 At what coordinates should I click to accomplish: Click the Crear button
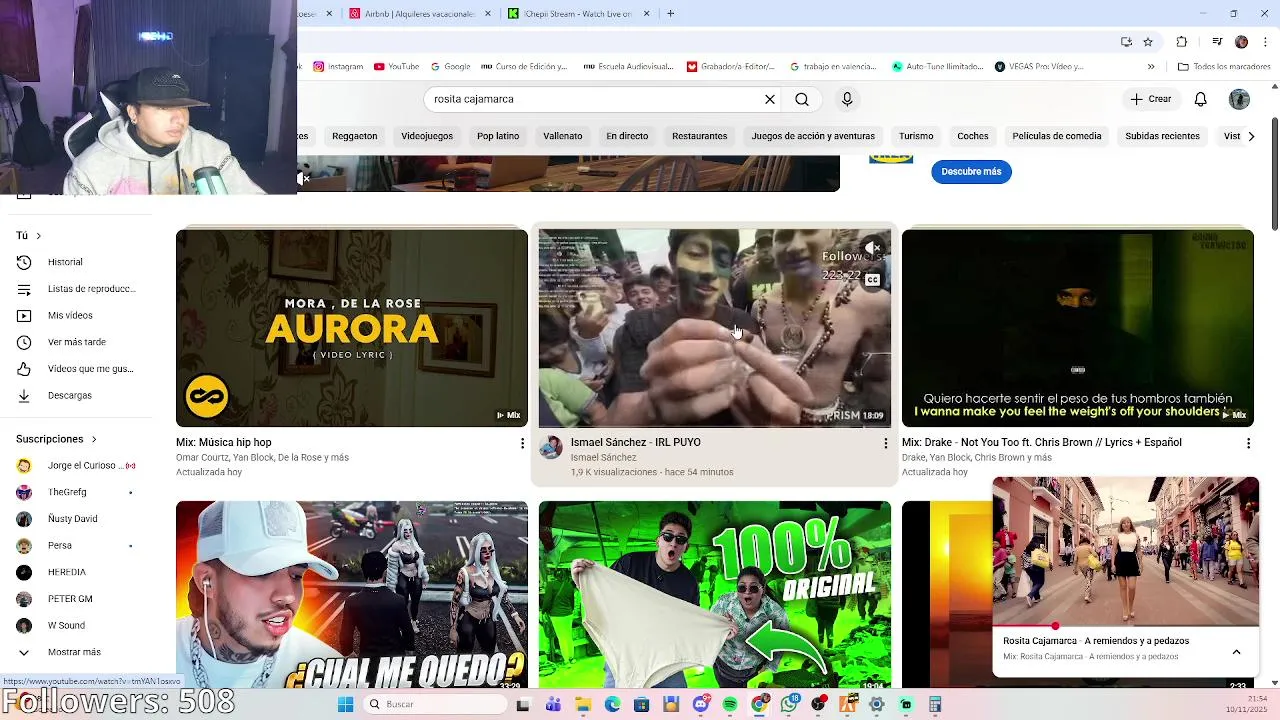pyautogui.click(x=1150, y=99)
